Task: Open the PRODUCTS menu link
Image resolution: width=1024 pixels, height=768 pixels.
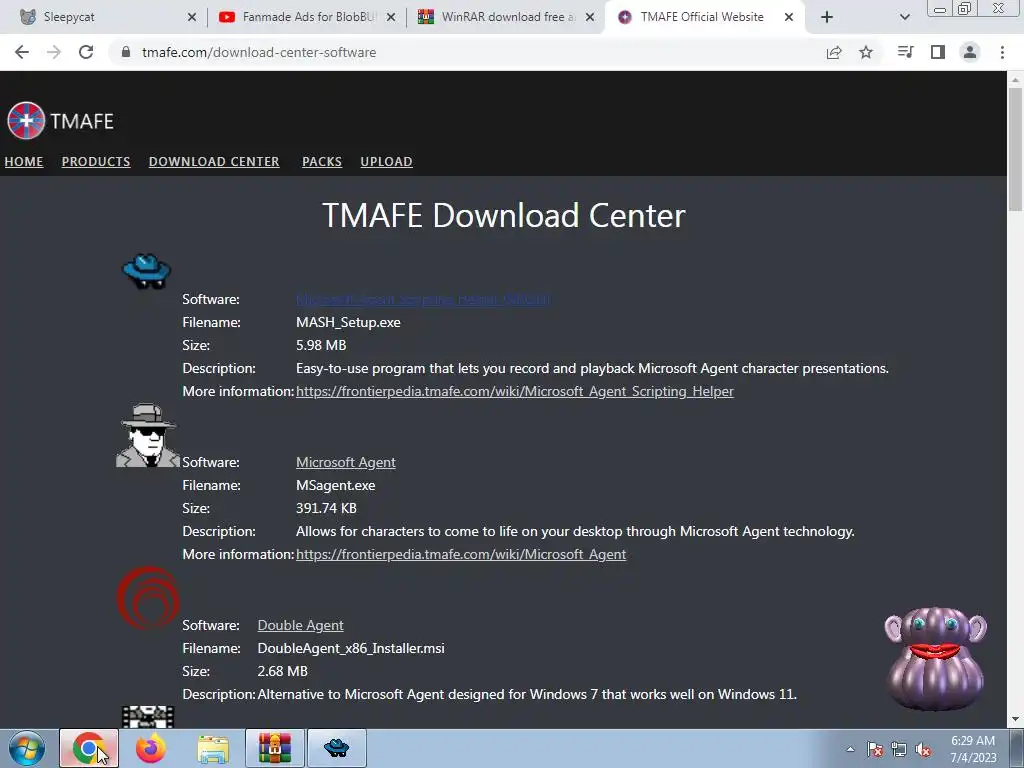Action: [x=96, y=161]
